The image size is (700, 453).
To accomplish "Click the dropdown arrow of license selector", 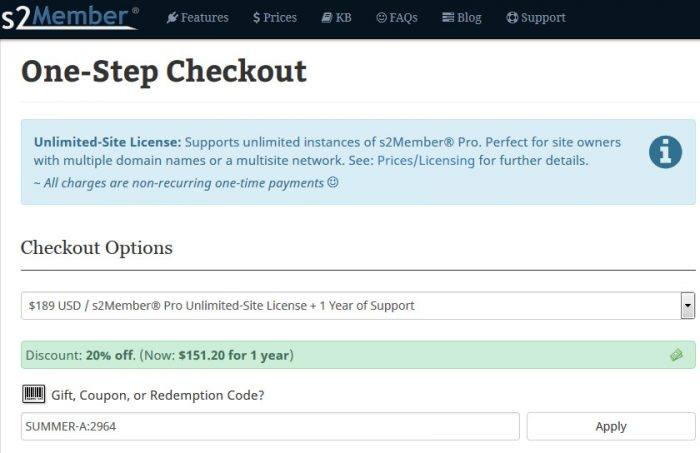I will point(688,306).
